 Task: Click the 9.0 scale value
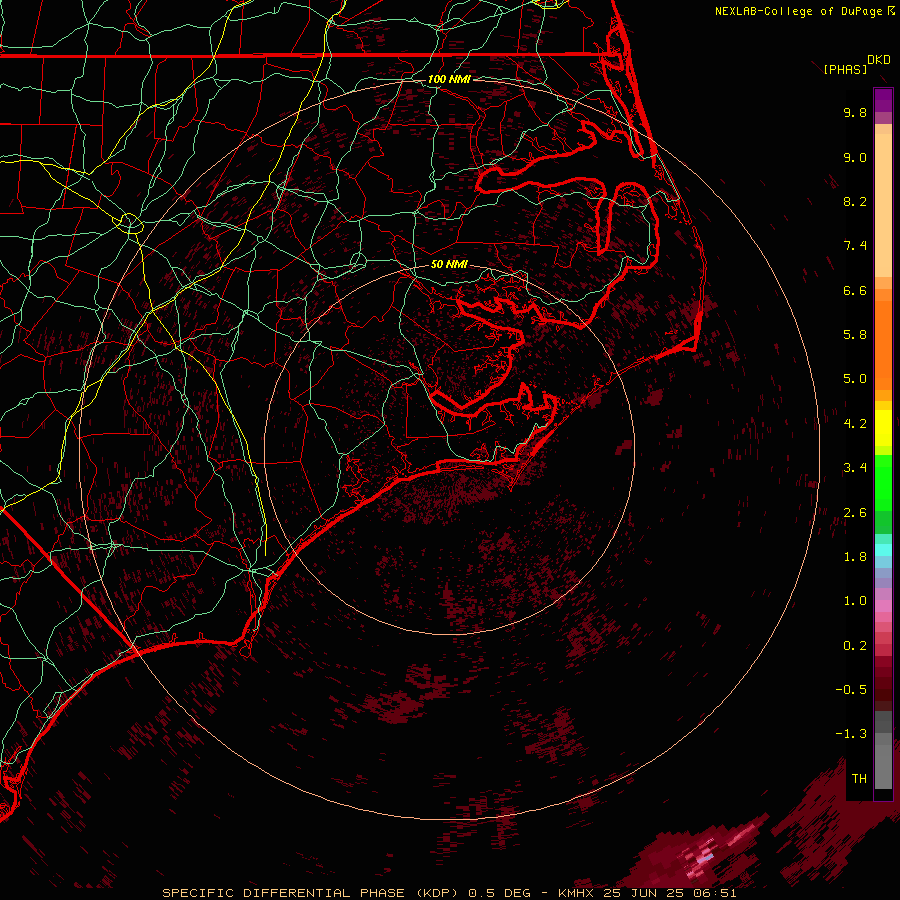[x=855, y=157]
